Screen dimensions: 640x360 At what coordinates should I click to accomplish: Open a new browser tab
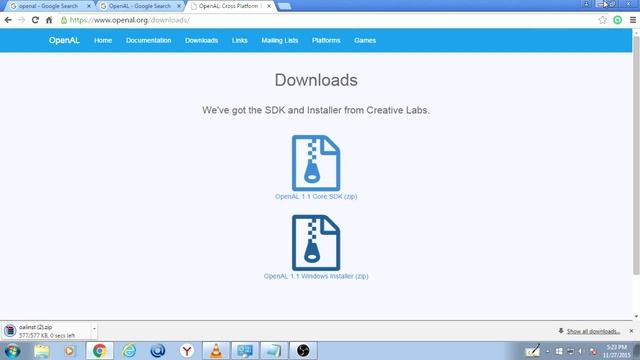284,6
